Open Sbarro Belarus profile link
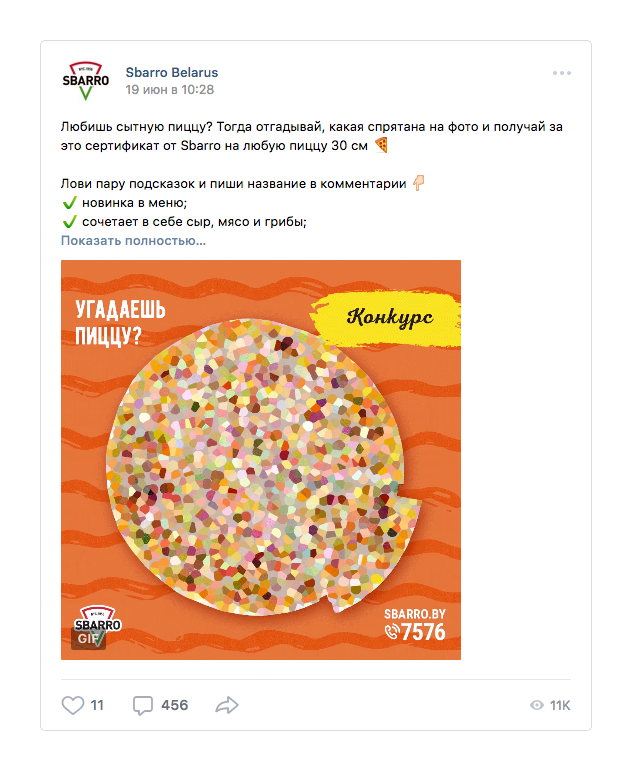The width and height of the screenshot is (631, 770). point(172,72)
